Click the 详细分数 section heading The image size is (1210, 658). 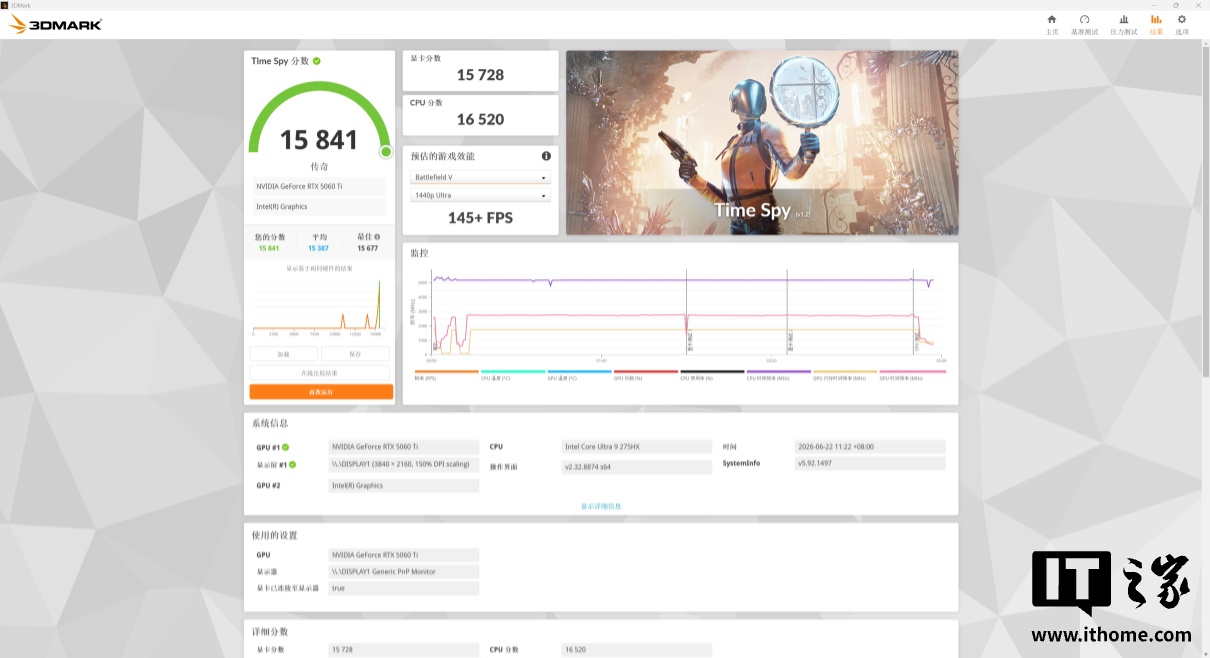[x=269, y=631]
